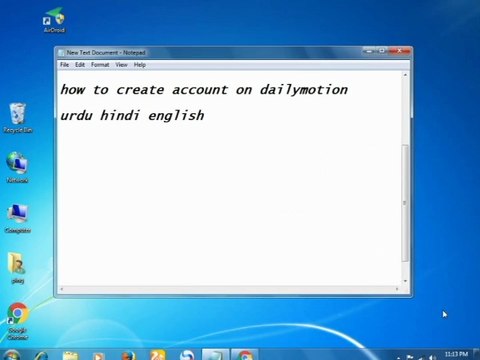Click the vertical scrollbar down arrow

pos(405,281)
